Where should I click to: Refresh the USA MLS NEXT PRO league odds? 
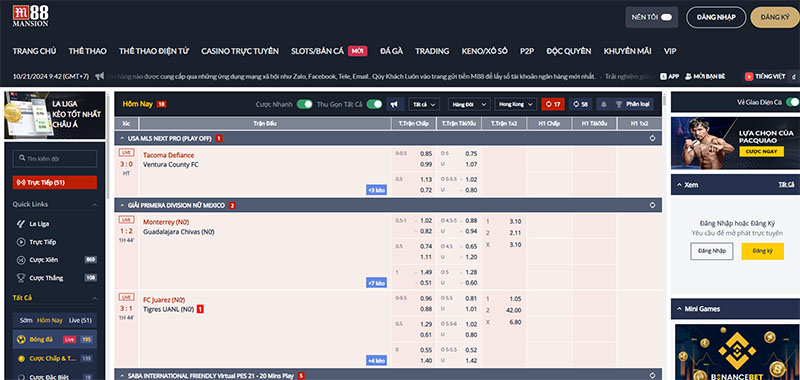(652, 138)
